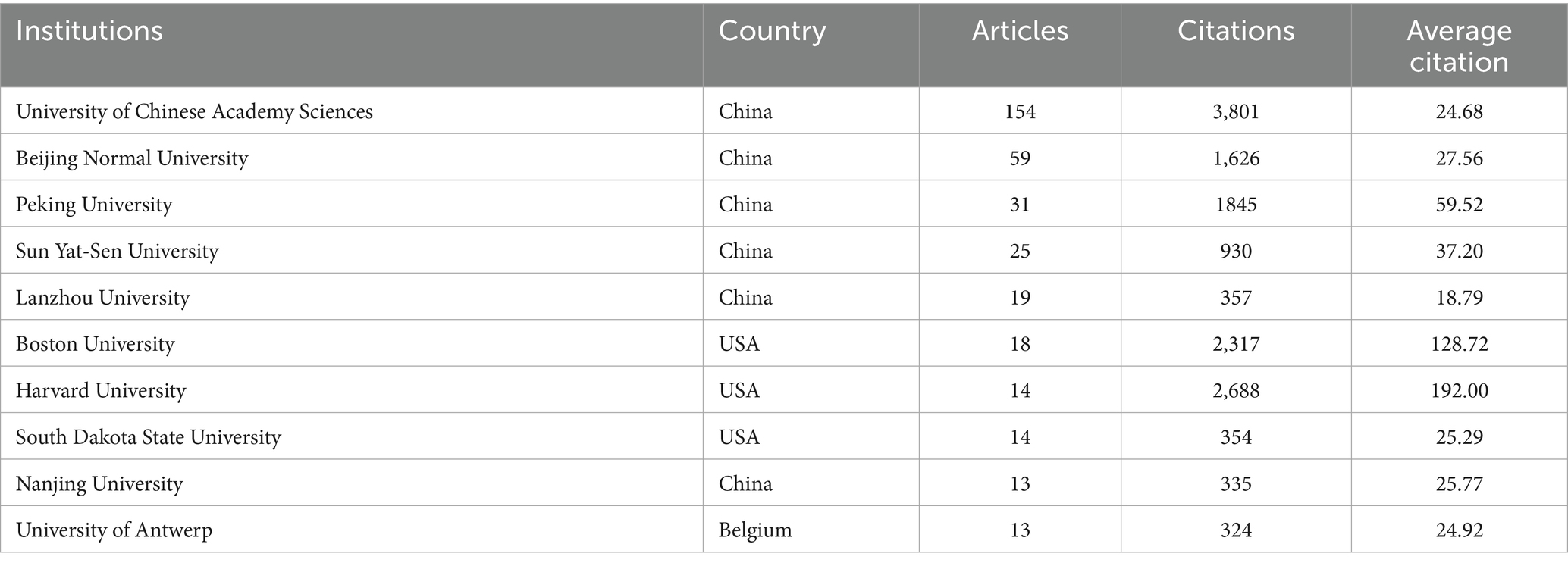This screenshot has height=566, width=1568.
Task: Click the Country column header
Action: (772, 31)
